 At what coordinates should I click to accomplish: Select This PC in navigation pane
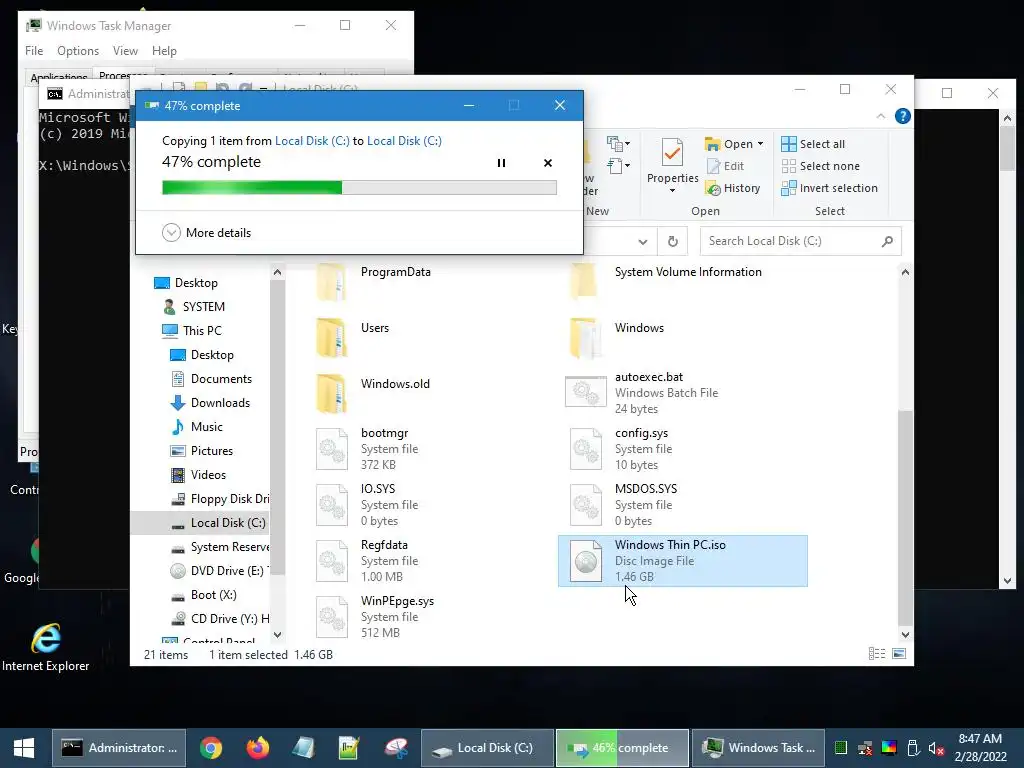[x=192, y=330]
